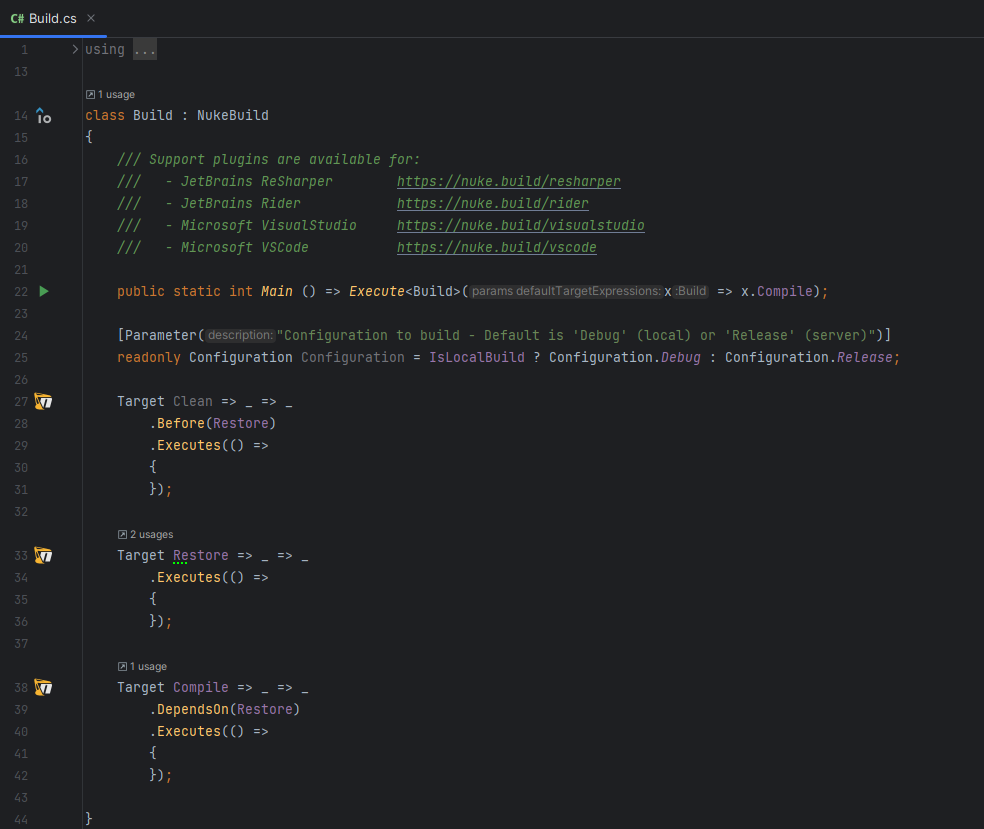The width and height of the screenshot is (984, 829).
Task: Click the NUKE icon beside the Clean target
Action: click(x=43, y=401)
